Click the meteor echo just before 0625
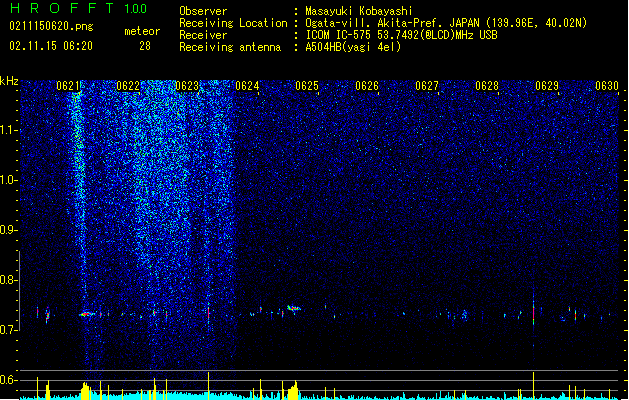This screenshot has width=629, height=400. 294,308
